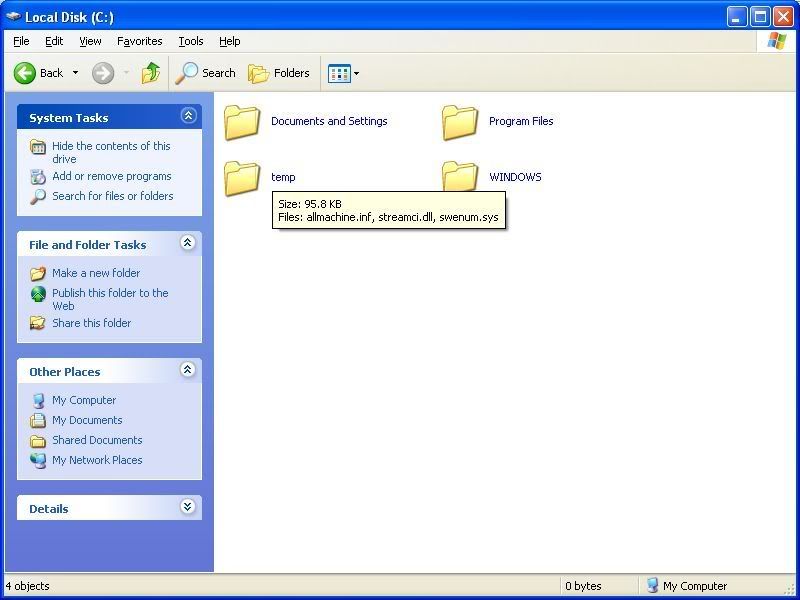Click the My Network Places icon
The height and width of the screenshot is (600, 800).
38,460
